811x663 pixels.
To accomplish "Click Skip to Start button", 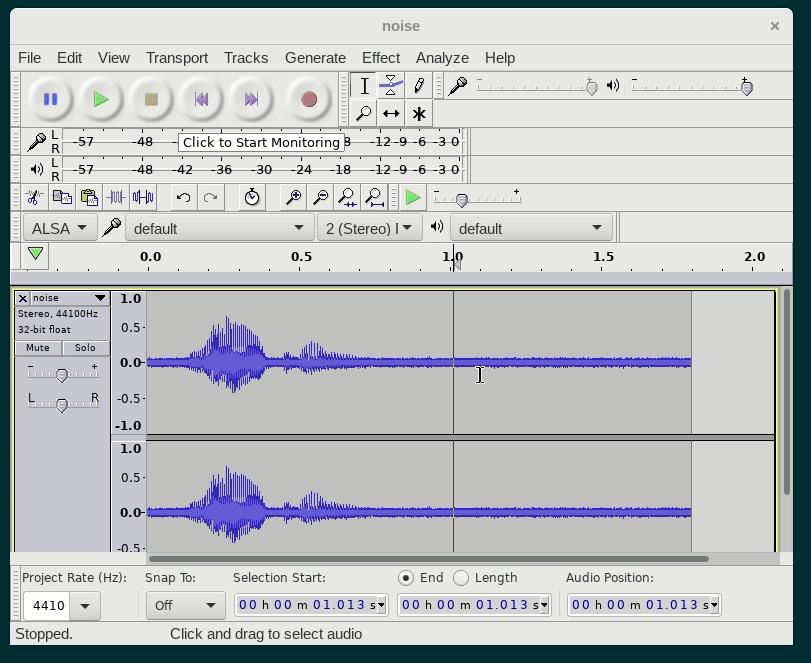I will [x=202, y=99].
